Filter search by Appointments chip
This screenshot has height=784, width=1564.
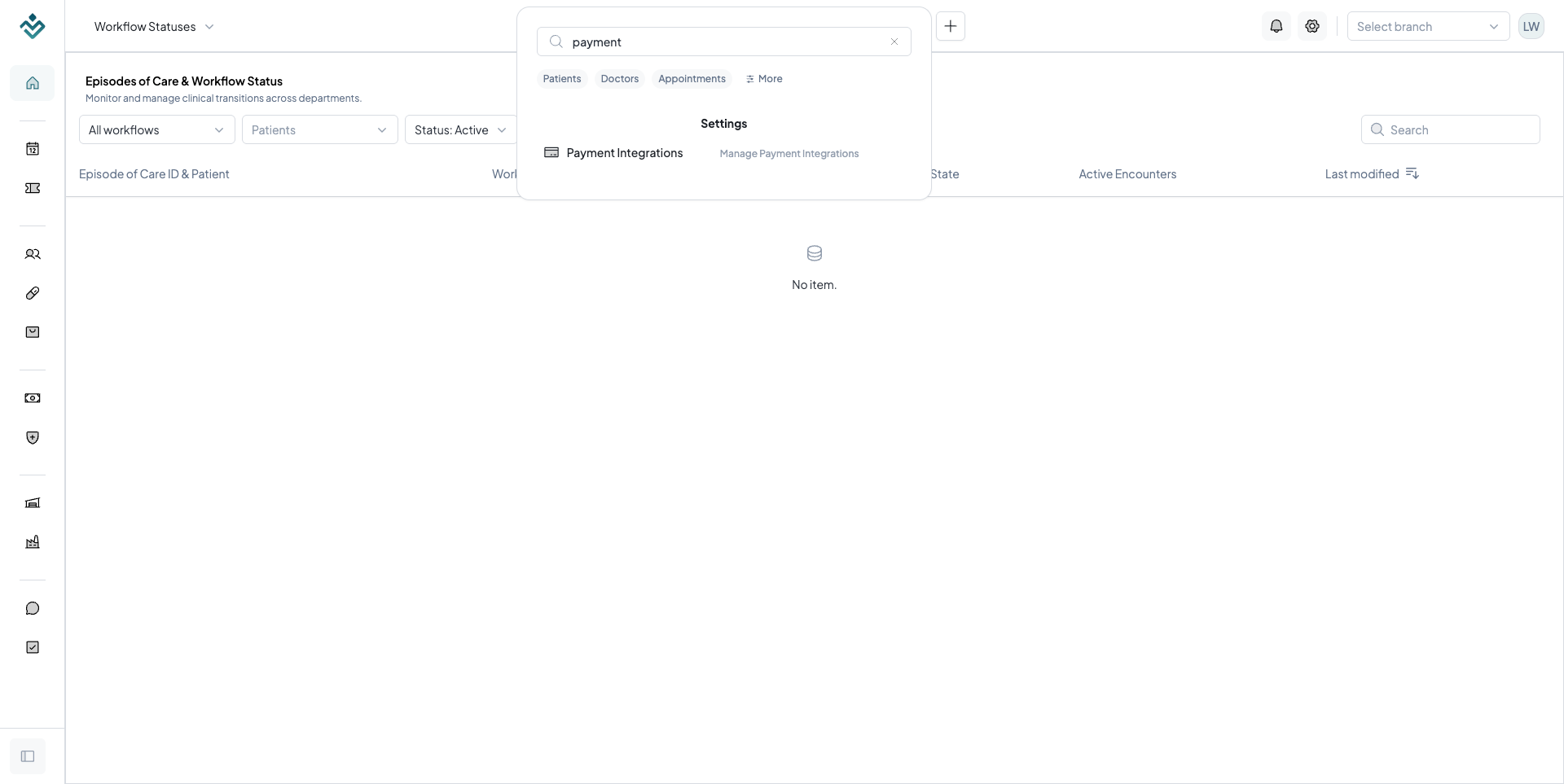coord(692,79)
